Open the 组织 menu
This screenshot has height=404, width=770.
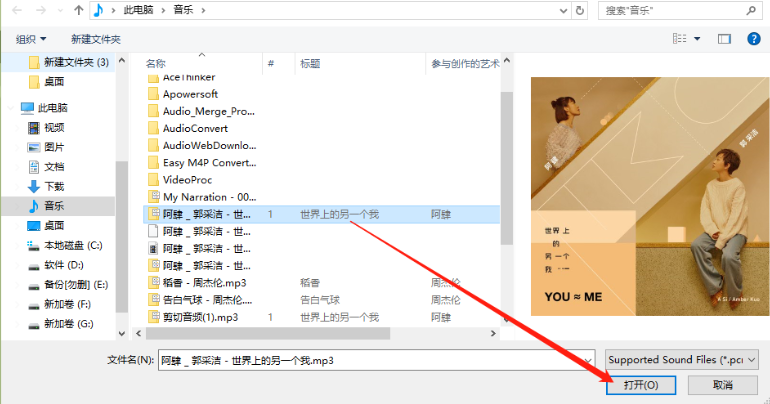(30, 39)
